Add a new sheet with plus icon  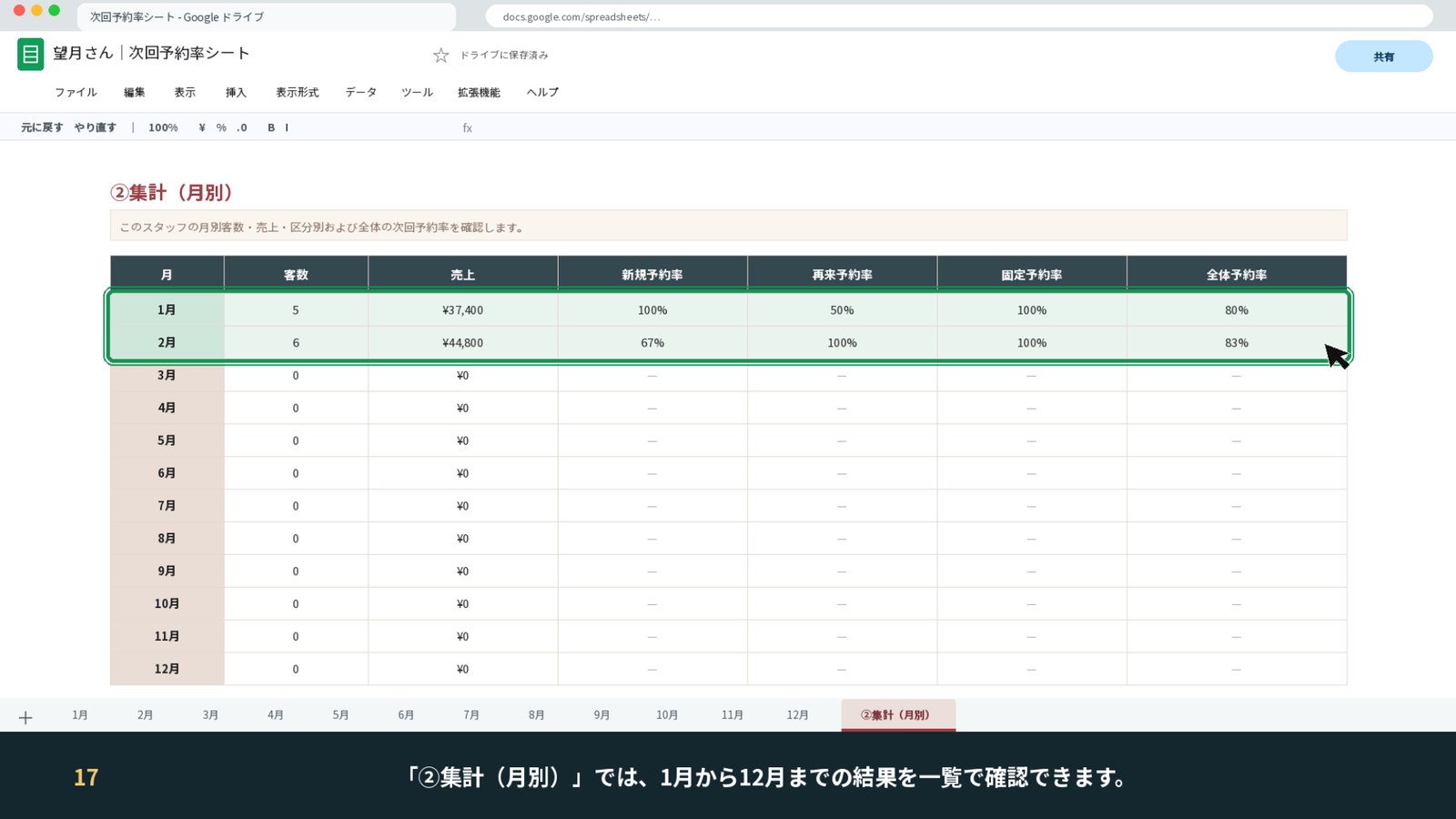[x=25, y=717]
